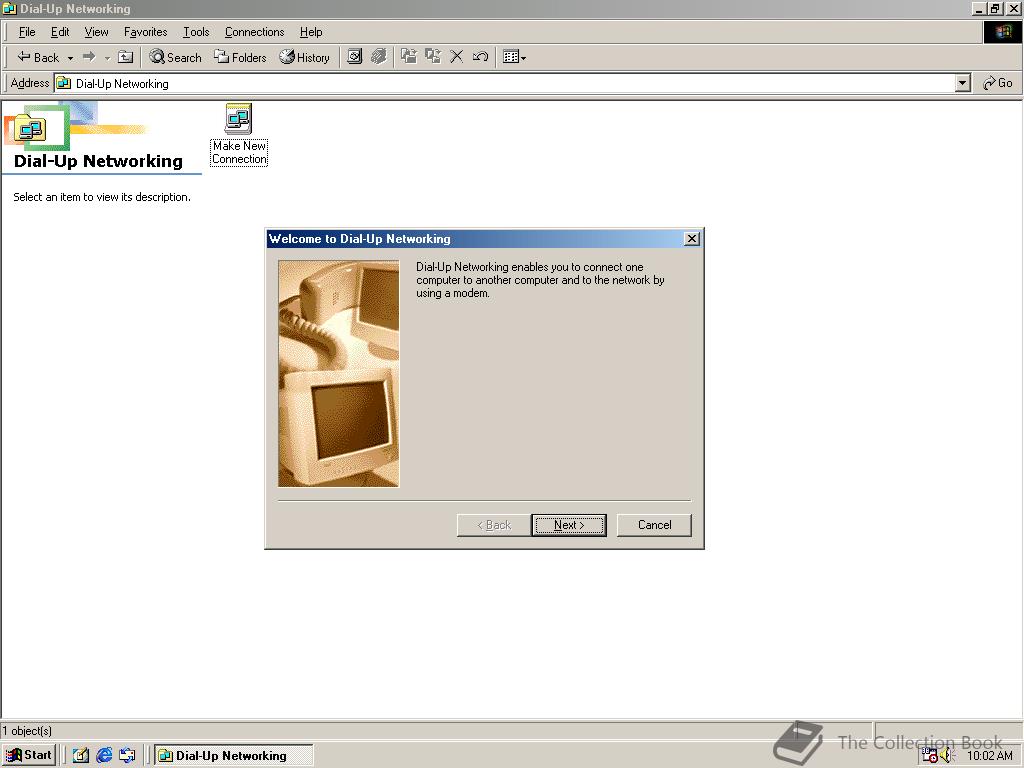Click the 10:02 AM clock
This screenshot has width=1024, height=768.
pyautogui.click(x=989, y=756)
